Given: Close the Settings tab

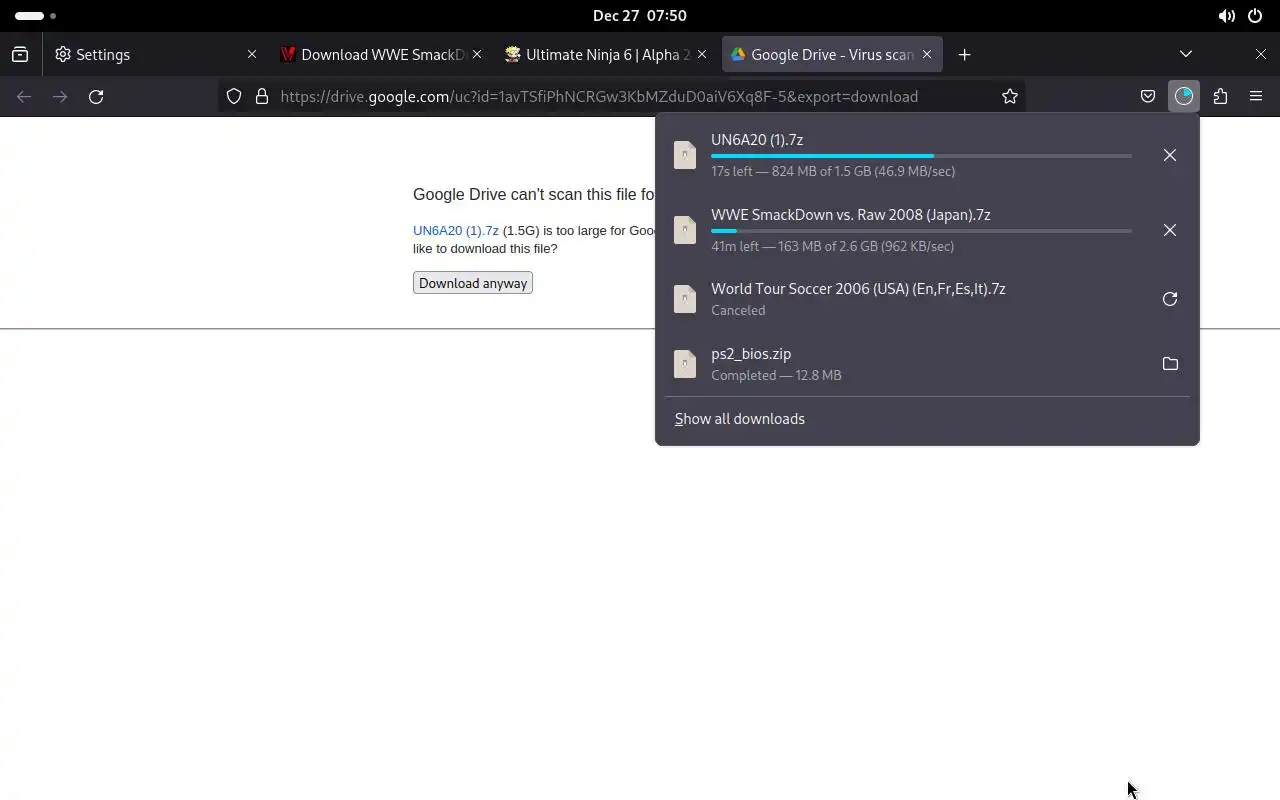Looking at the screenshot, I should pyautogui.click(x=252, y=54).
